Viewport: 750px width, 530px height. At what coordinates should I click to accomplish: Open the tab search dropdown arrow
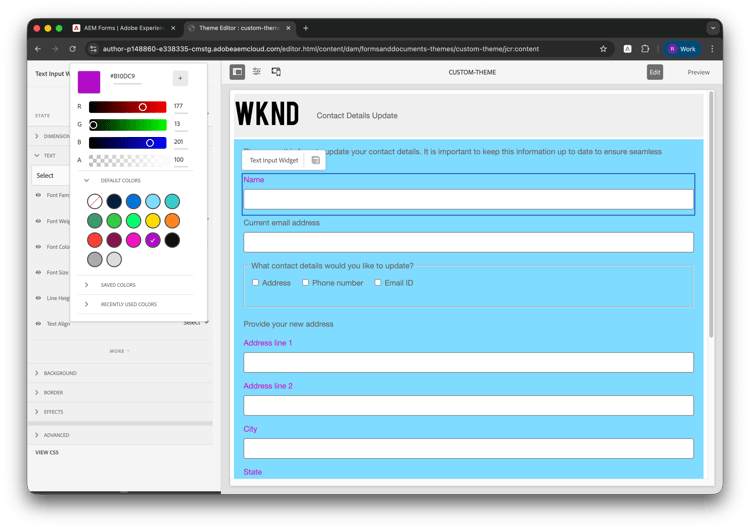(713, 28)
